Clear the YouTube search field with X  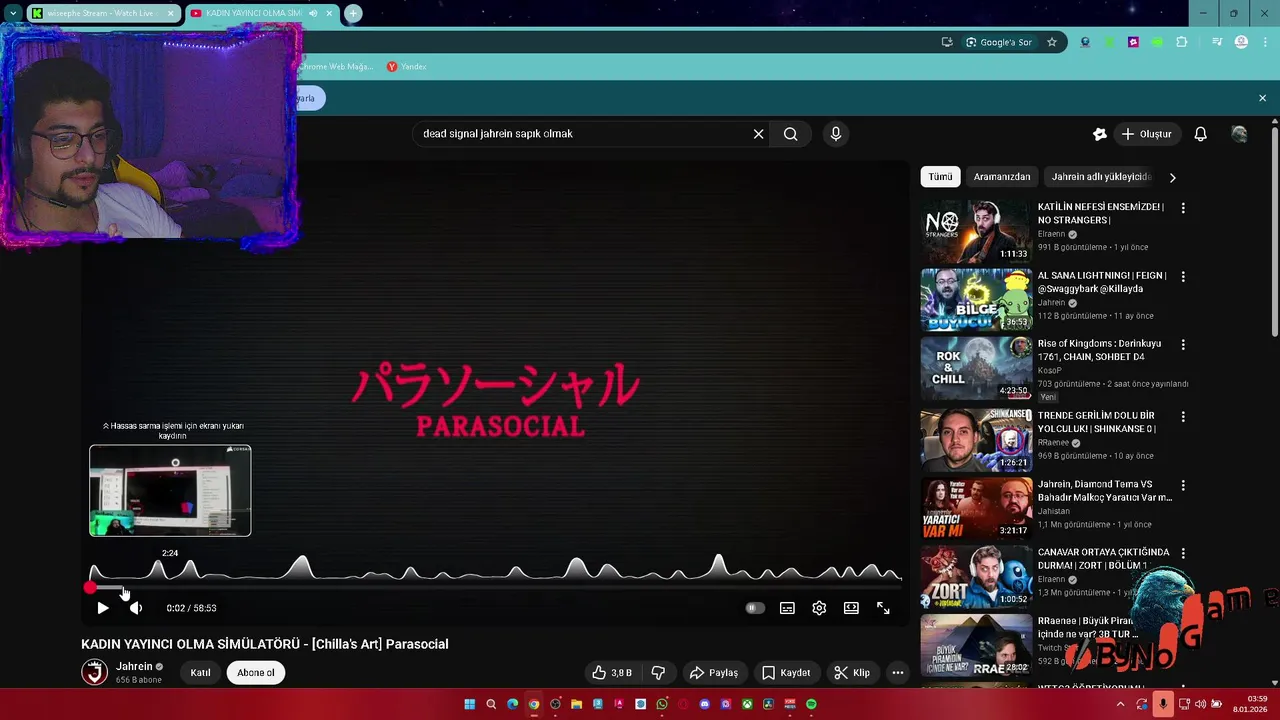tap(758, 134)
